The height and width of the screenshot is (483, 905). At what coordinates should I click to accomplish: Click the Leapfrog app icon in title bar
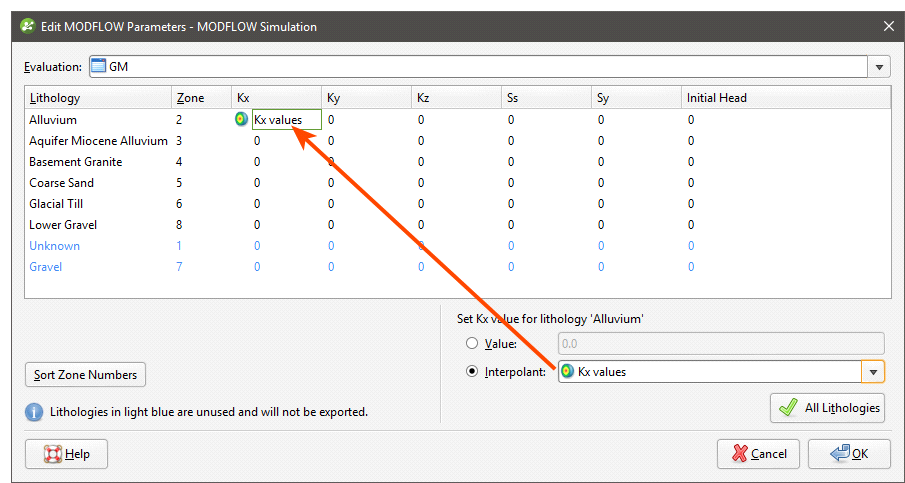27,27
